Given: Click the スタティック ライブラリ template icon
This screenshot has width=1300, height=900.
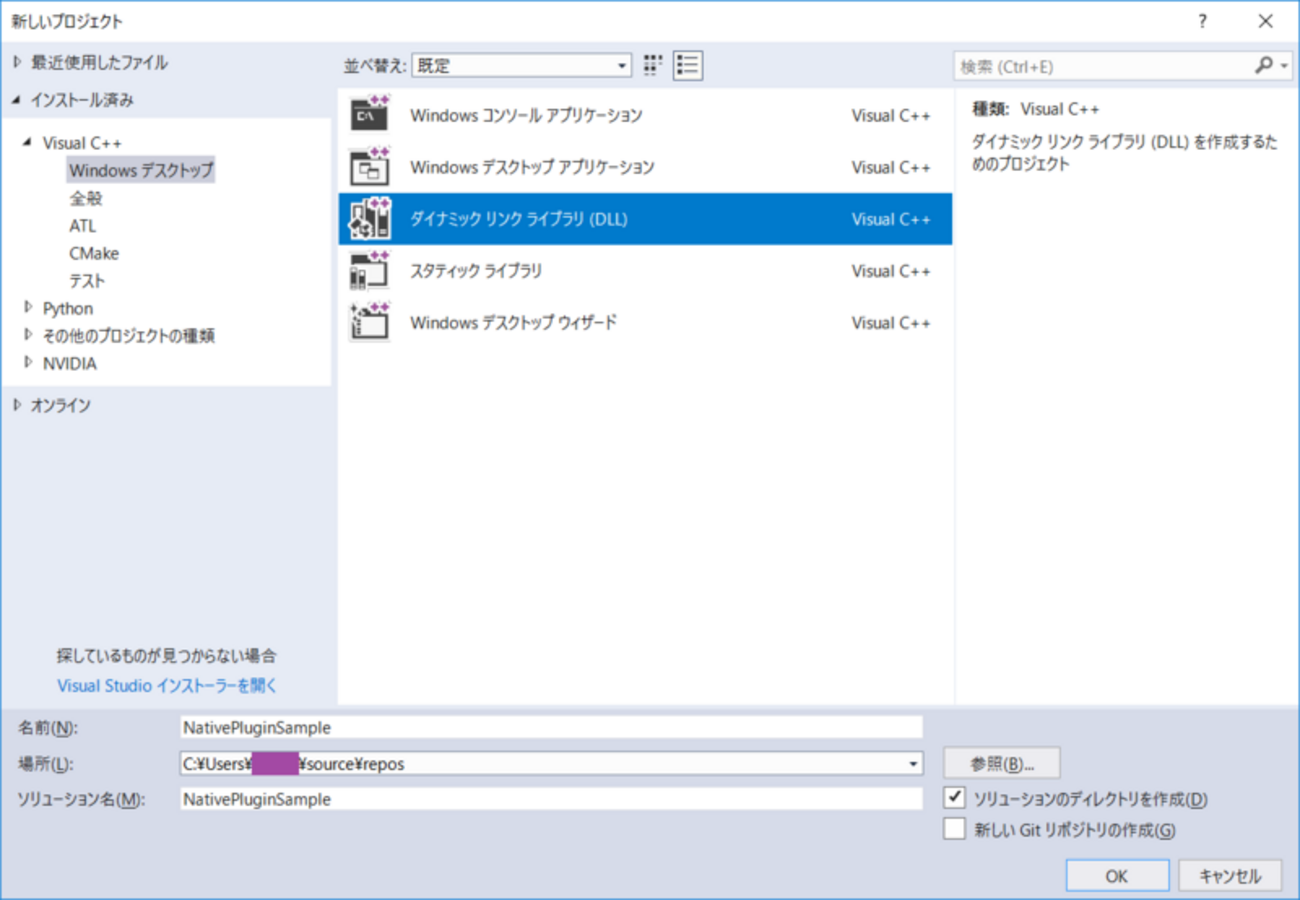Looking at the screenshot, I should point(369,270).
